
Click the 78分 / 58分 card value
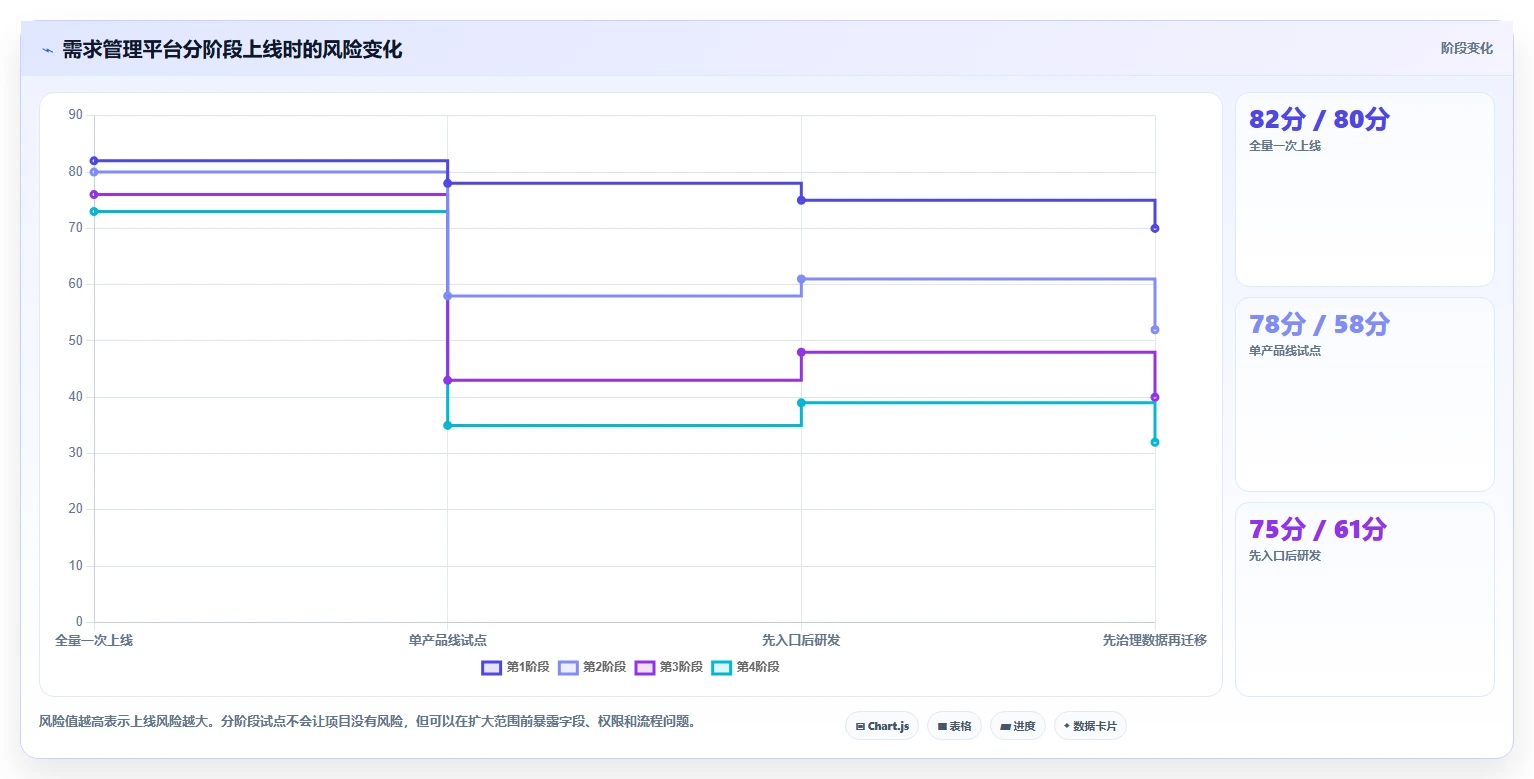coord(1319,324)
